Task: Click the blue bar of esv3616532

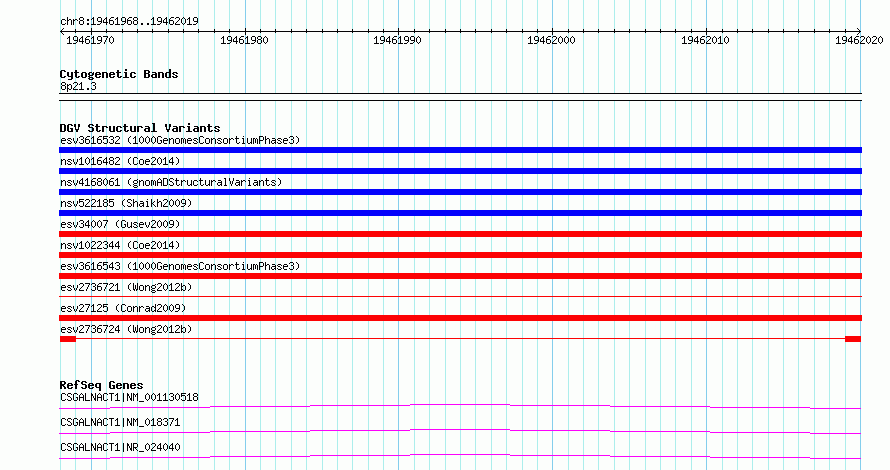Action: [460, 150]
